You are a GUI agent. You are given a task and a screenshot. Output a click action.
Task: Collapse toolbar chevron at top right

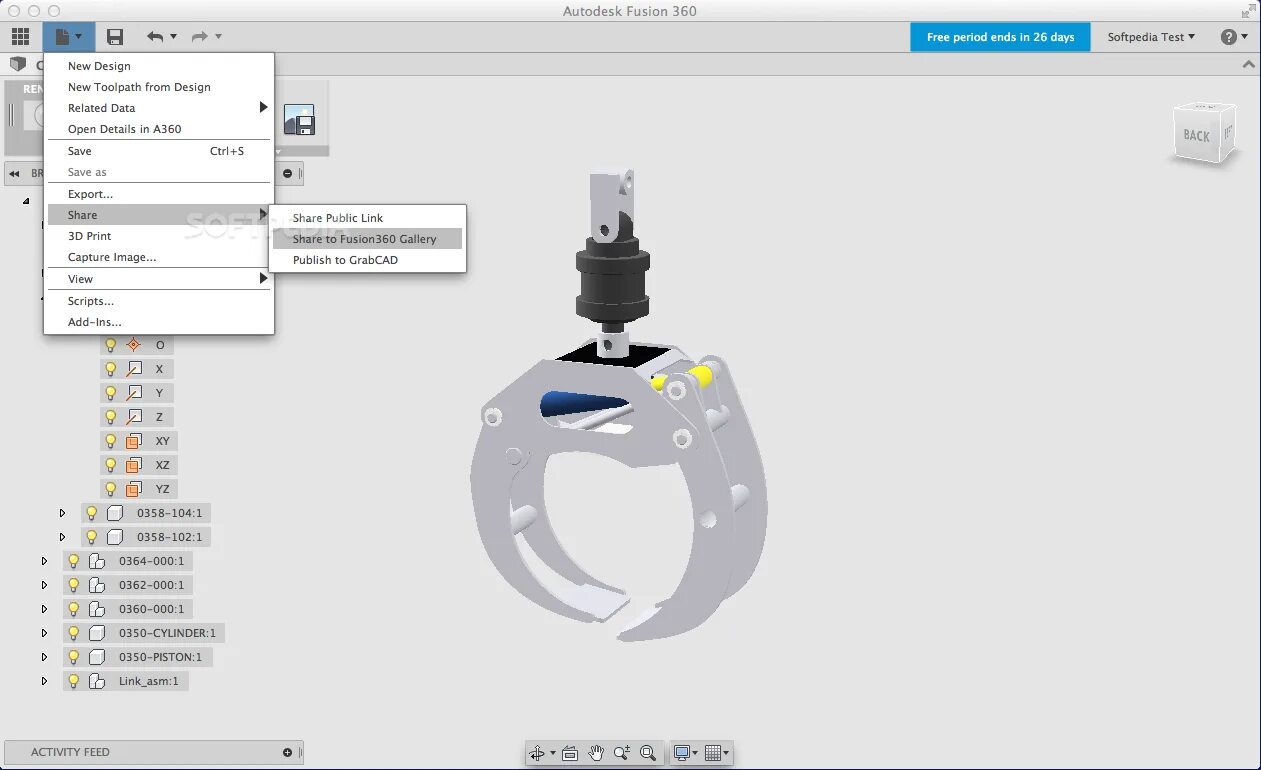tap(1248, 64)
